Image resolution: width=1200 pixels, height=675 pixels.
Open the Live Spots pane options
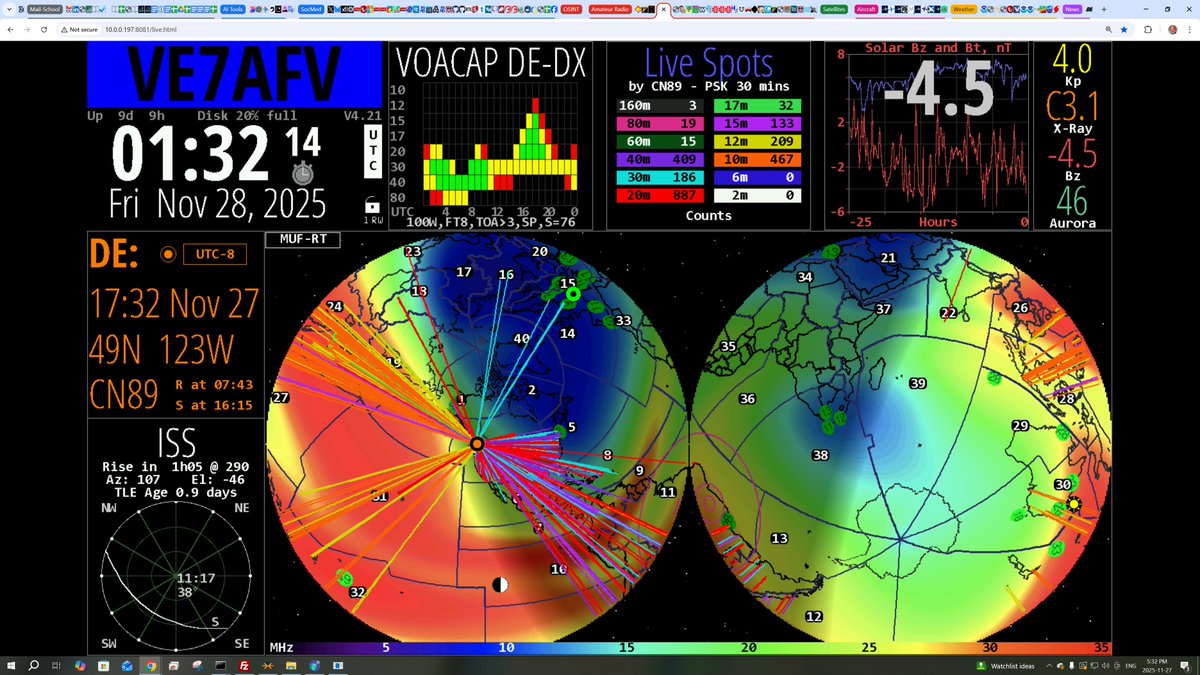pos(709,63)
